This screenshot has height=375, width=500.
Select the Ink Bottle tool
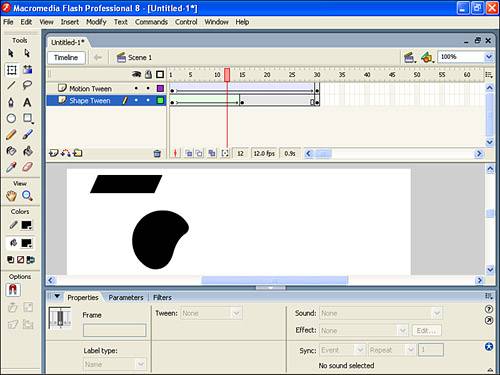click(x=11, y=151)
